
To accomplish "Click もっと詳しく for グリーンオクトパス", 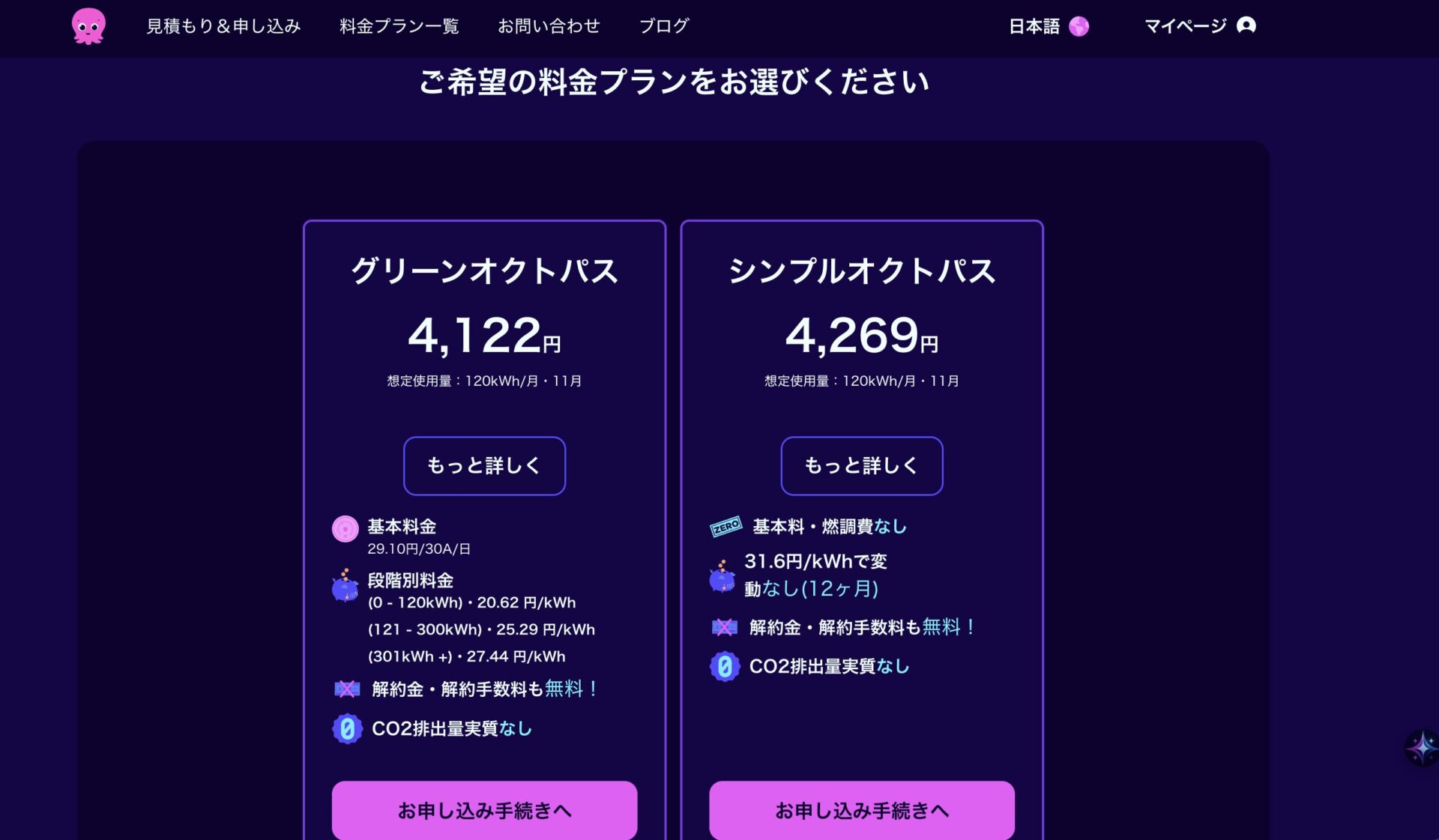I will (484, 465).
